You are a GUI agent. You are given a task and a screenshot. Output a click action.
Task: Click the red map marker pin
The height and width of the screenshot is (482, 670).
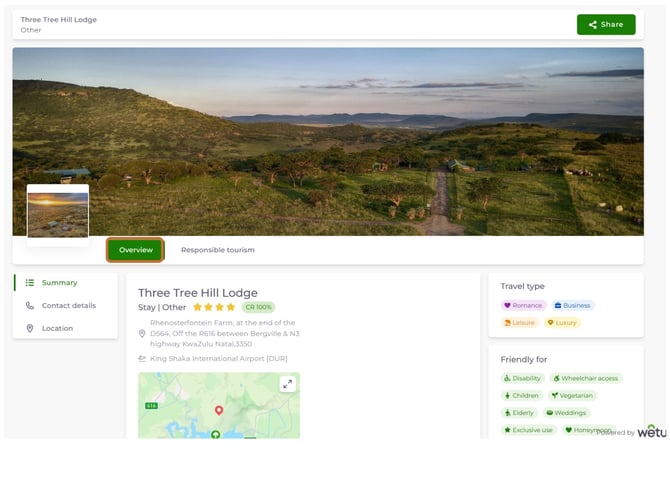click(219, 410)
